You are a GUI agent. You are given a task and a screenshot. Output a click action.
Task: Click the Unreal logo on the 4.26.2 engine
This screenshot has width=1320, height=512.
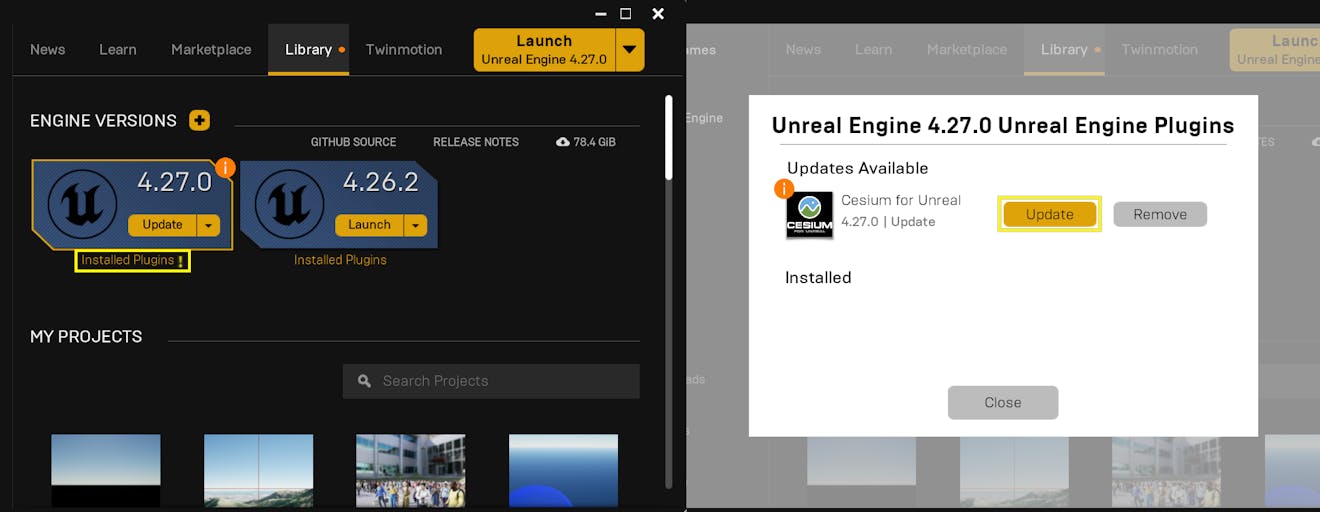point(289,205)
